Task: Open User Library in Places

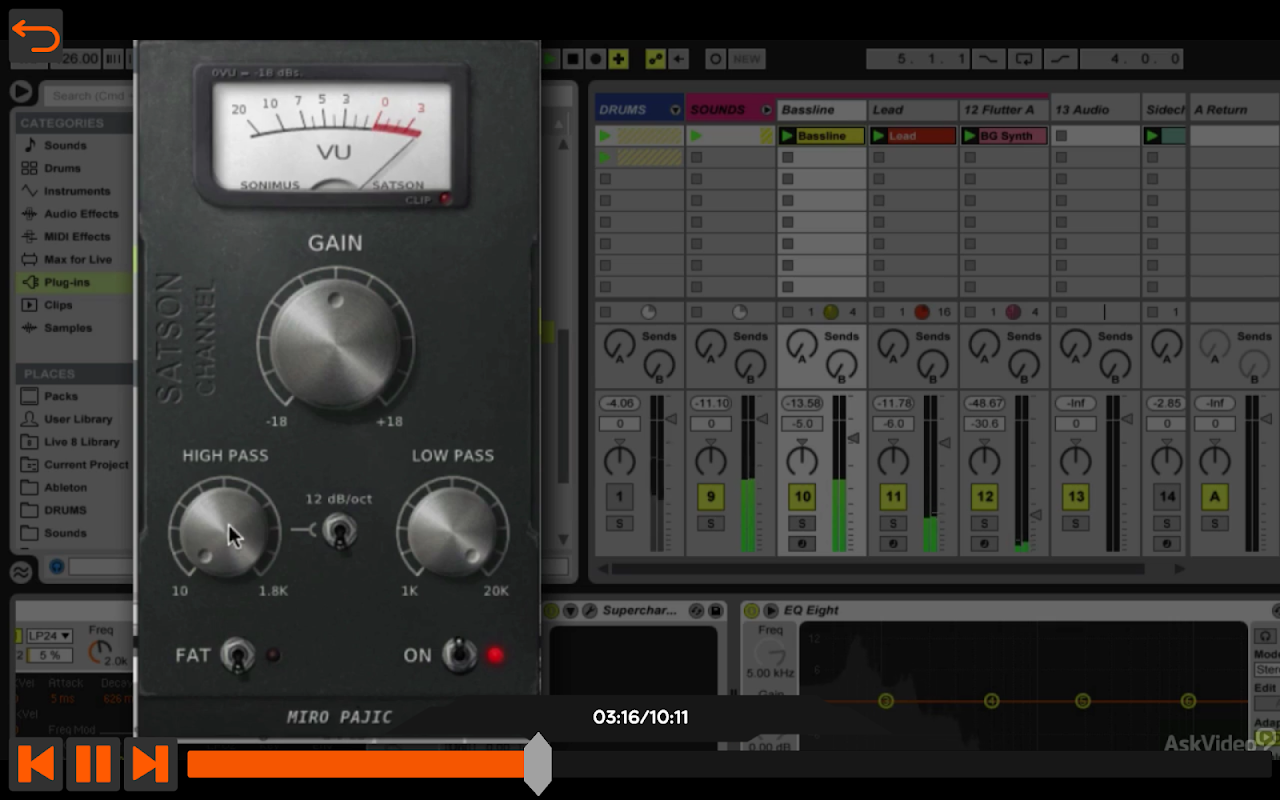Action: tap(78, 419)
